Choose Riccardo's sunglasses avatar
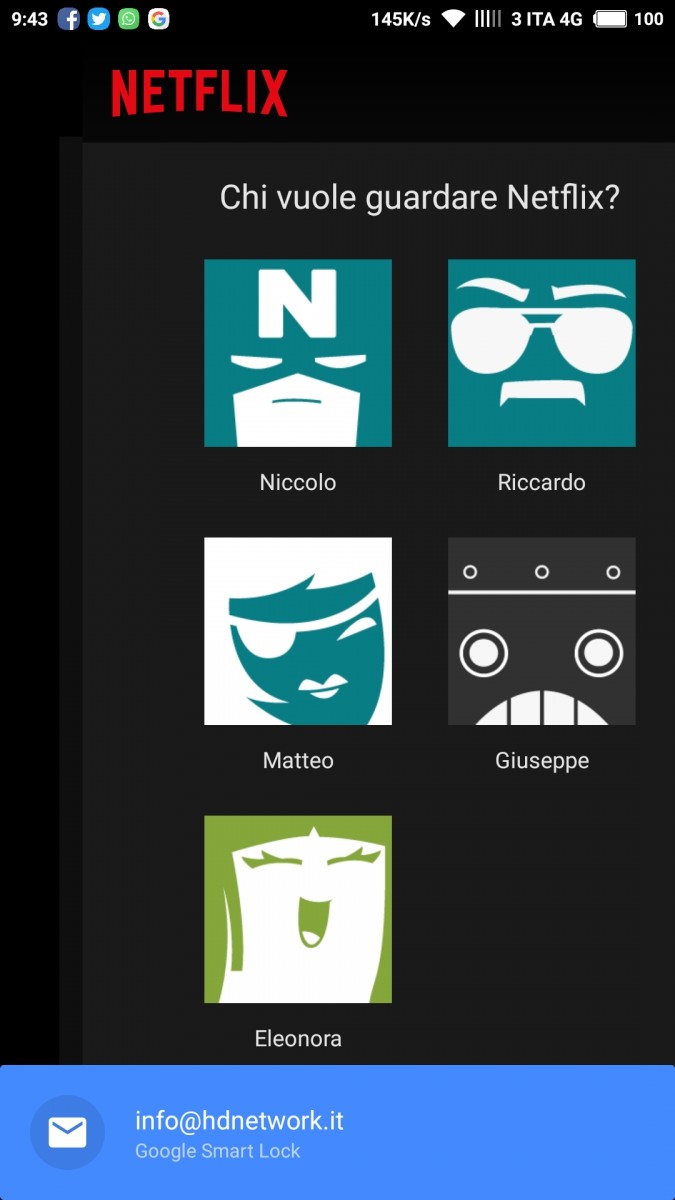 [541, 353]
